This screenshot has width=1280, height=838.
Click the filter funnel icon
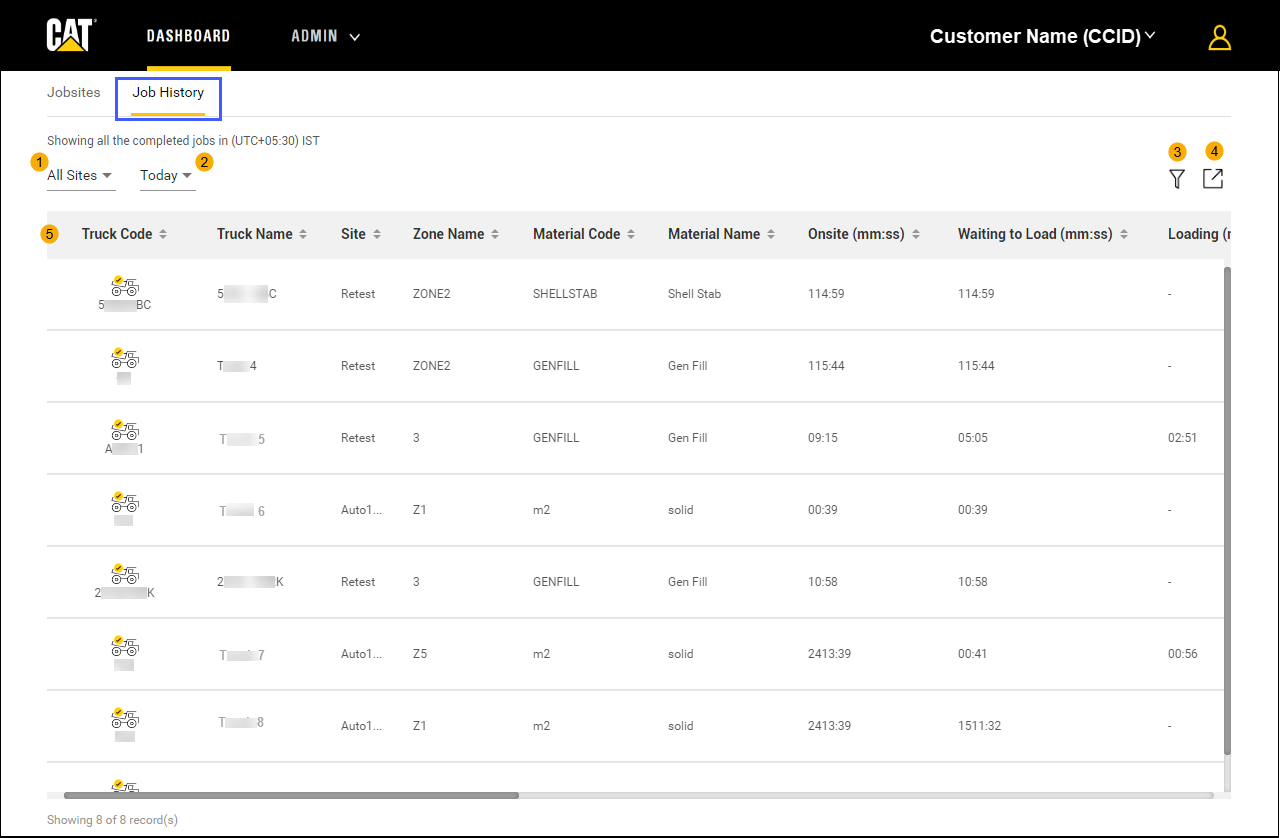pos(1177,179)
